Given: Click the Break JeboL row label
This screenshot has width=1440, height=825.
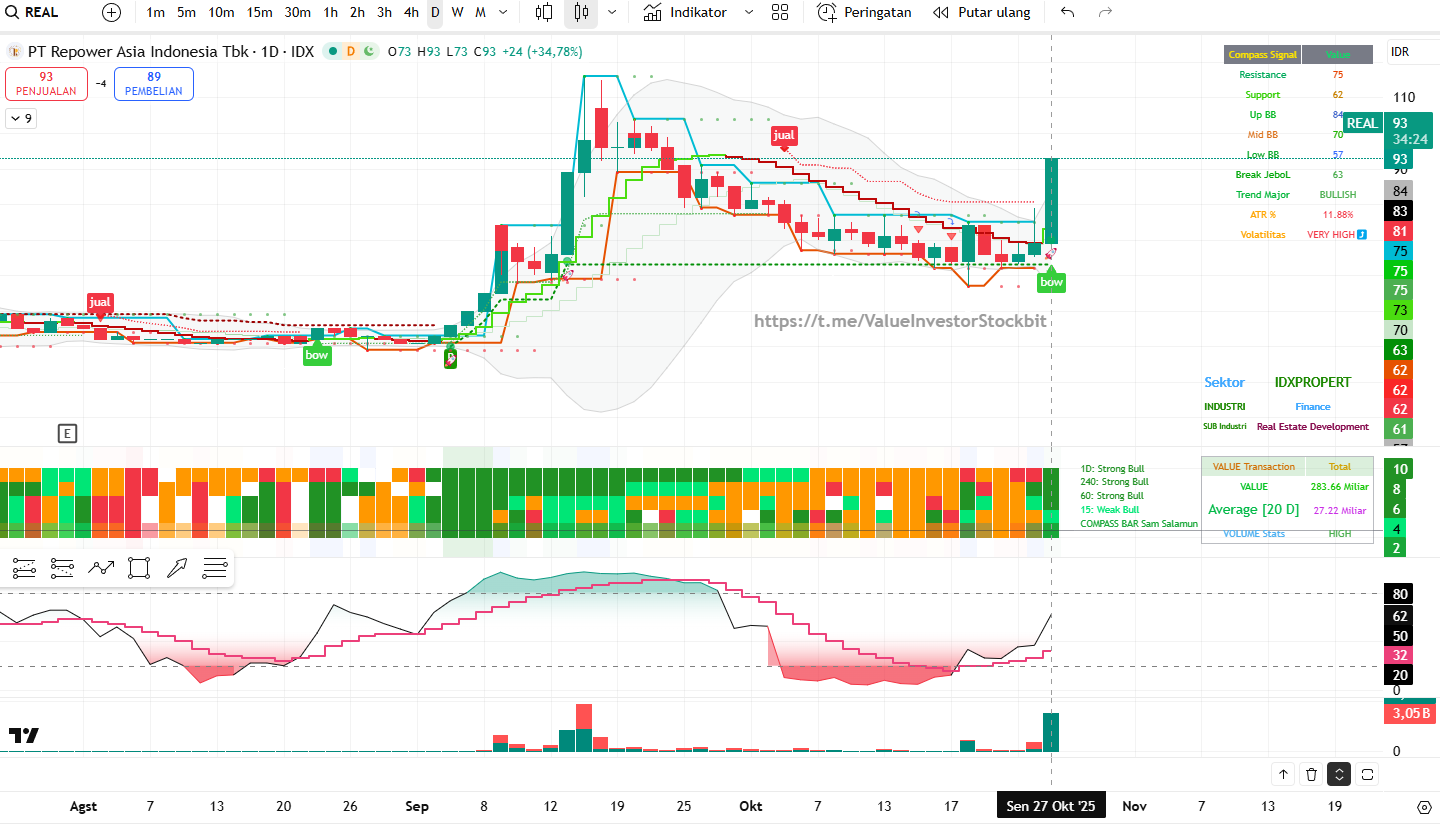Looking at the screenshot, I should (x=1263, y=175).
